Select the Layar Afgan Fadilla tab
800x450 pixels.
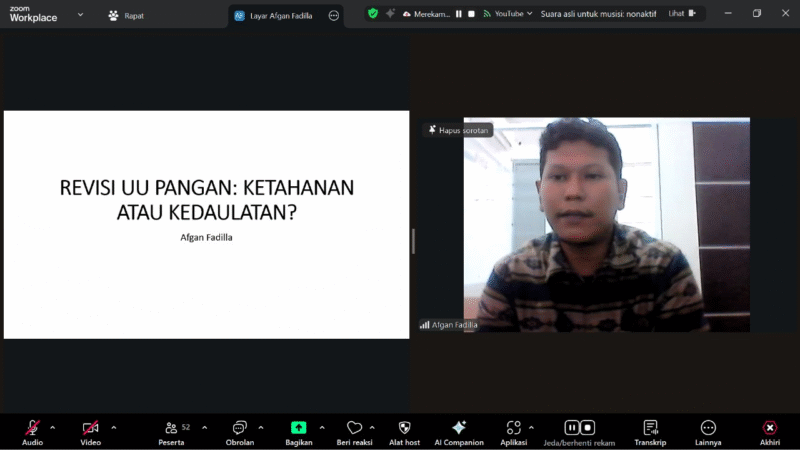tap(280, 15)
